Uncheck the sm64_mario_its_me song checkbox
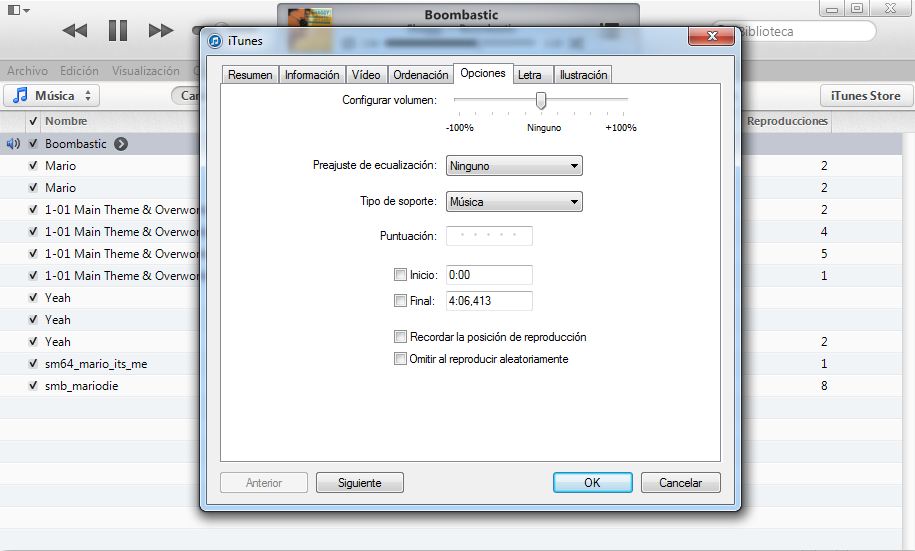This screenshot has width=915, height=551. 33,364
